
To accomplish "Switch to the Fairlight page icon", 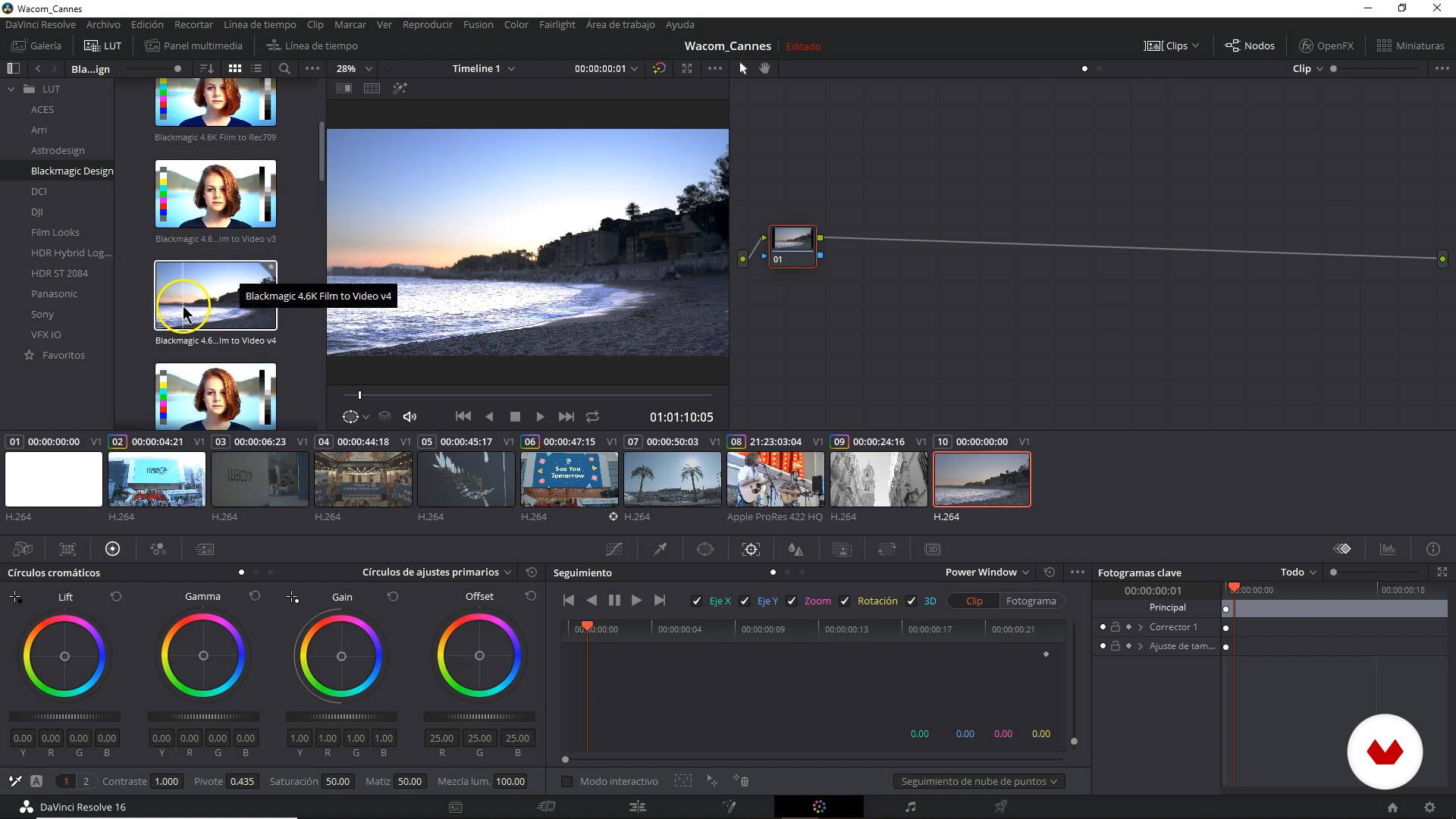I will coord(910,807).
